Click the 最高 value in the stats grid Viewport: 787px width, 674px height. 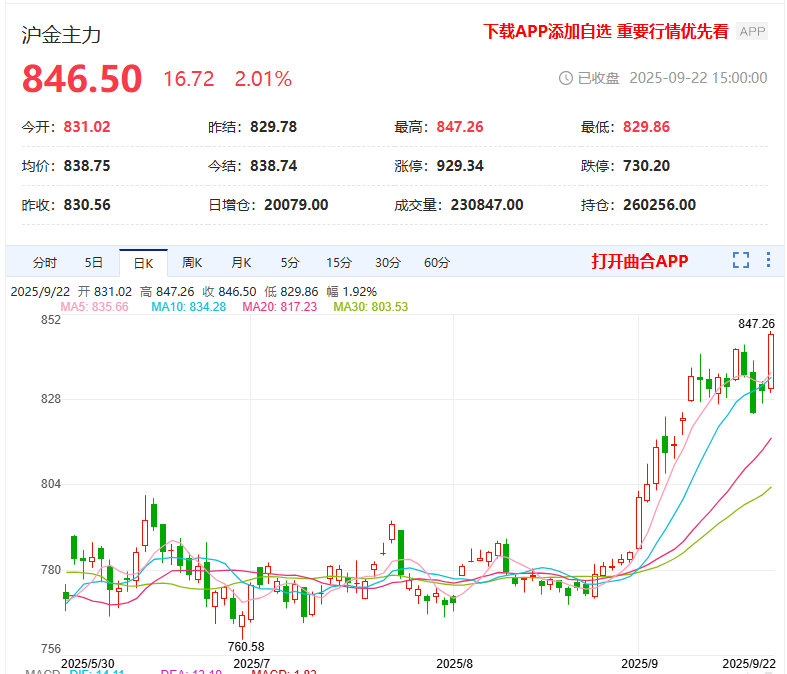[460, 126]
